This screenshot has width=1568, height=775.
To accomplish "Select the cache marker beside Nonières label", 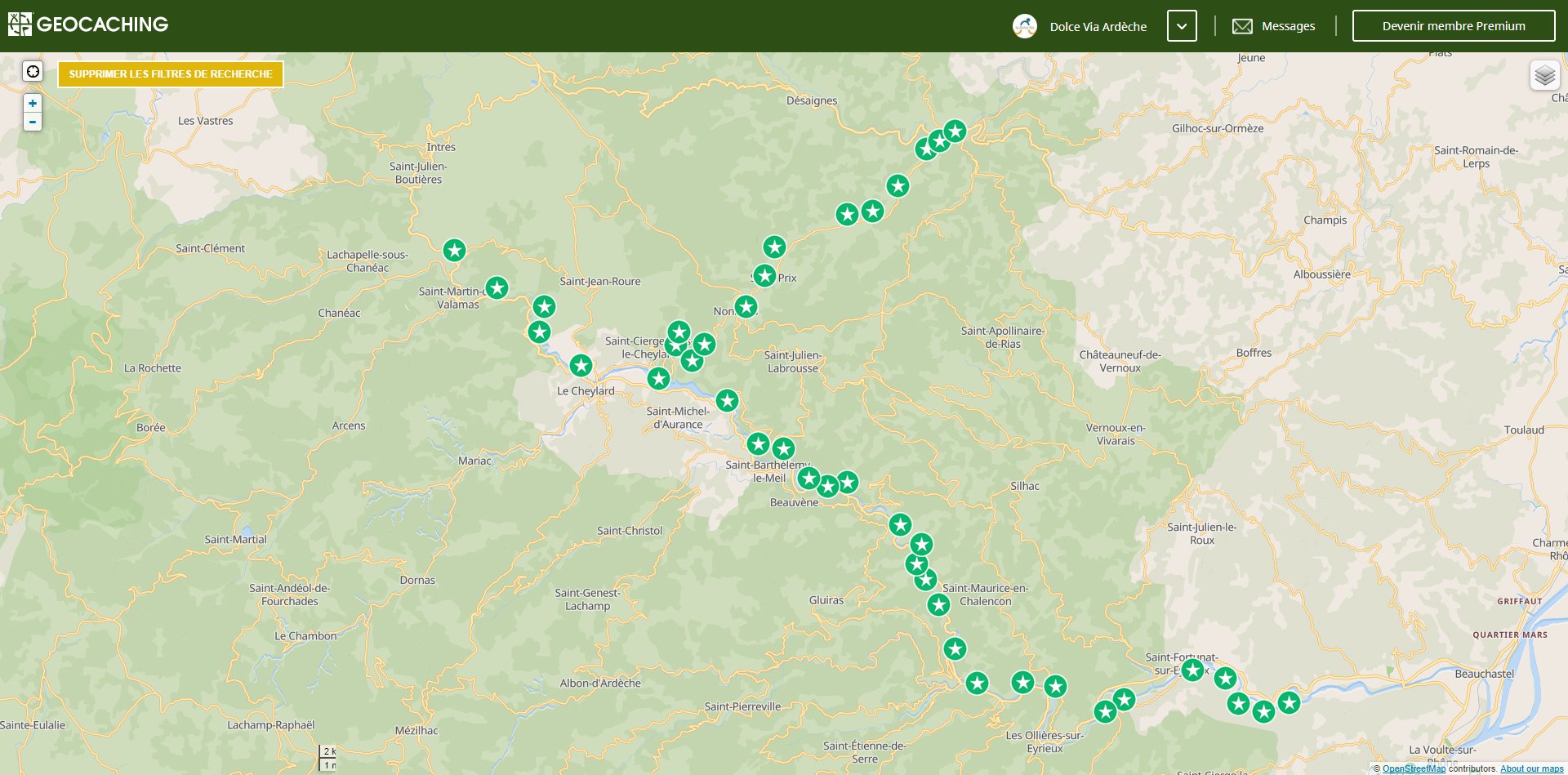I will click(x=746, y=307).
